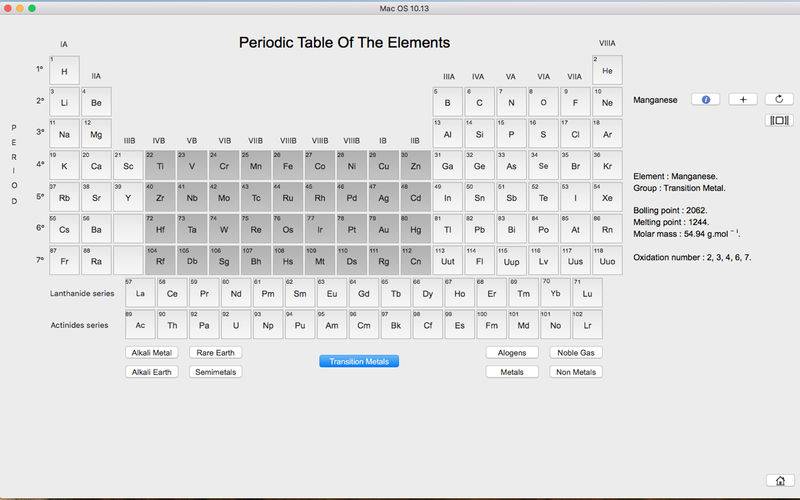This screenshot has width=800, height=500.
Task: Click the "Boiling point : 2062." line
Action: point(670,210)
